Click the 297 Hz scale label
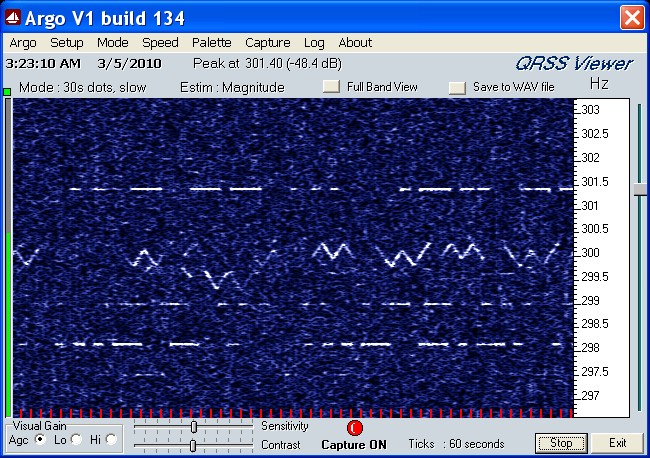Image resolution: width=650 pixels, height=458 pixels. 590,395
